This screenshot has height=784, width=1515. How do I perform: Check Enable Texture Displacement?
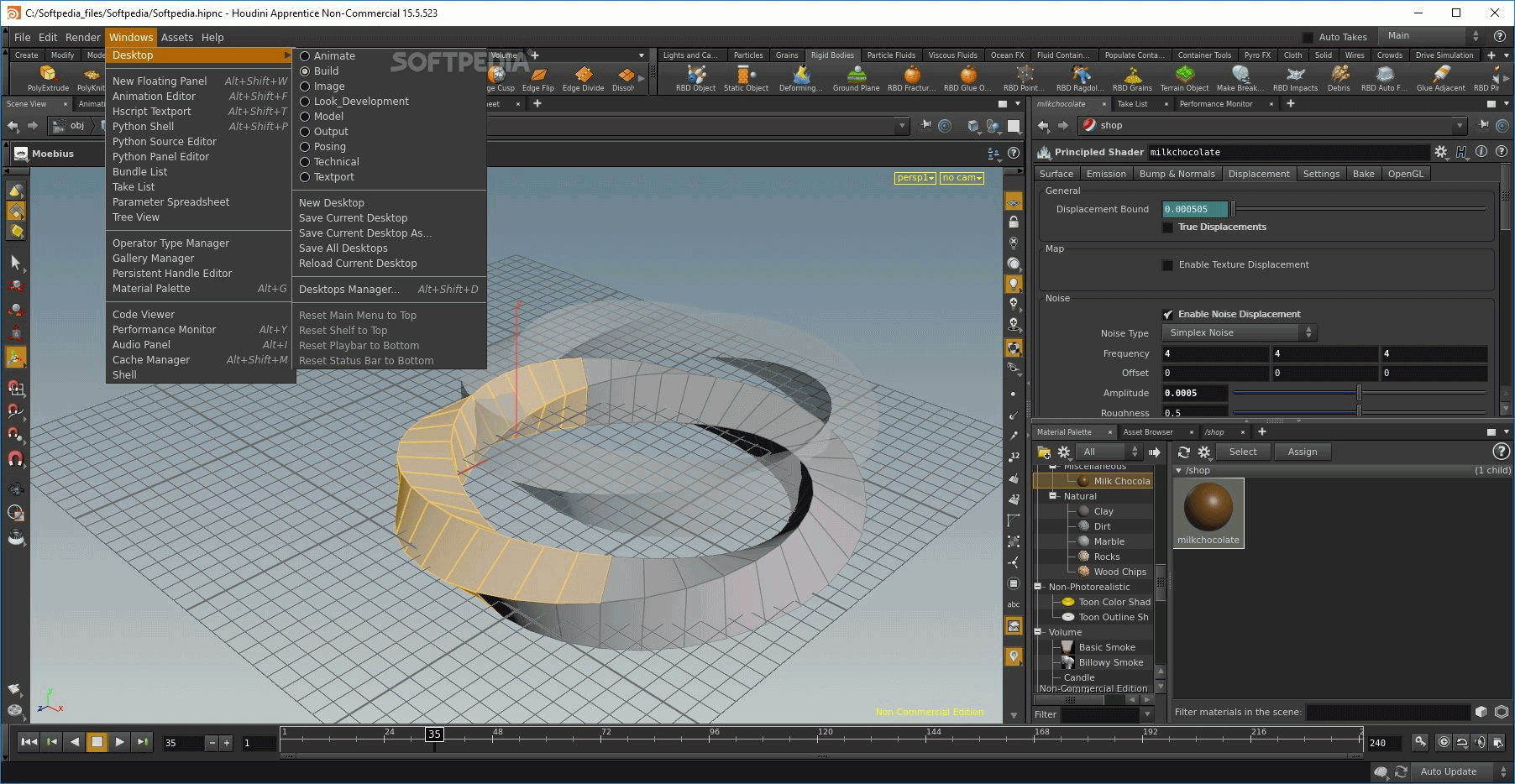[x=1167, y=265]
